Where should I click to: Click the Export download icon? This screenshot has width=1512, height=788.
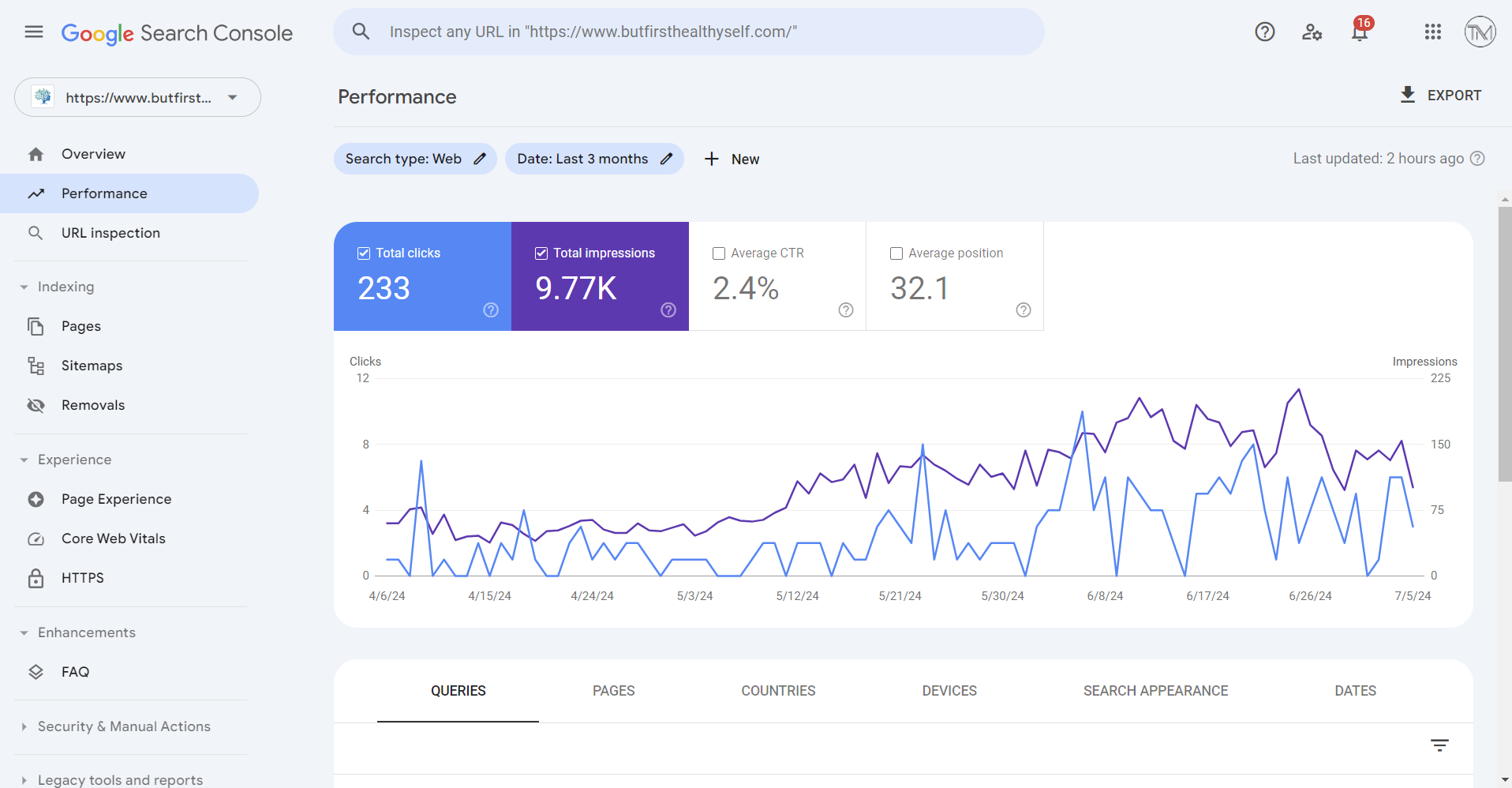pos(1408,95)
